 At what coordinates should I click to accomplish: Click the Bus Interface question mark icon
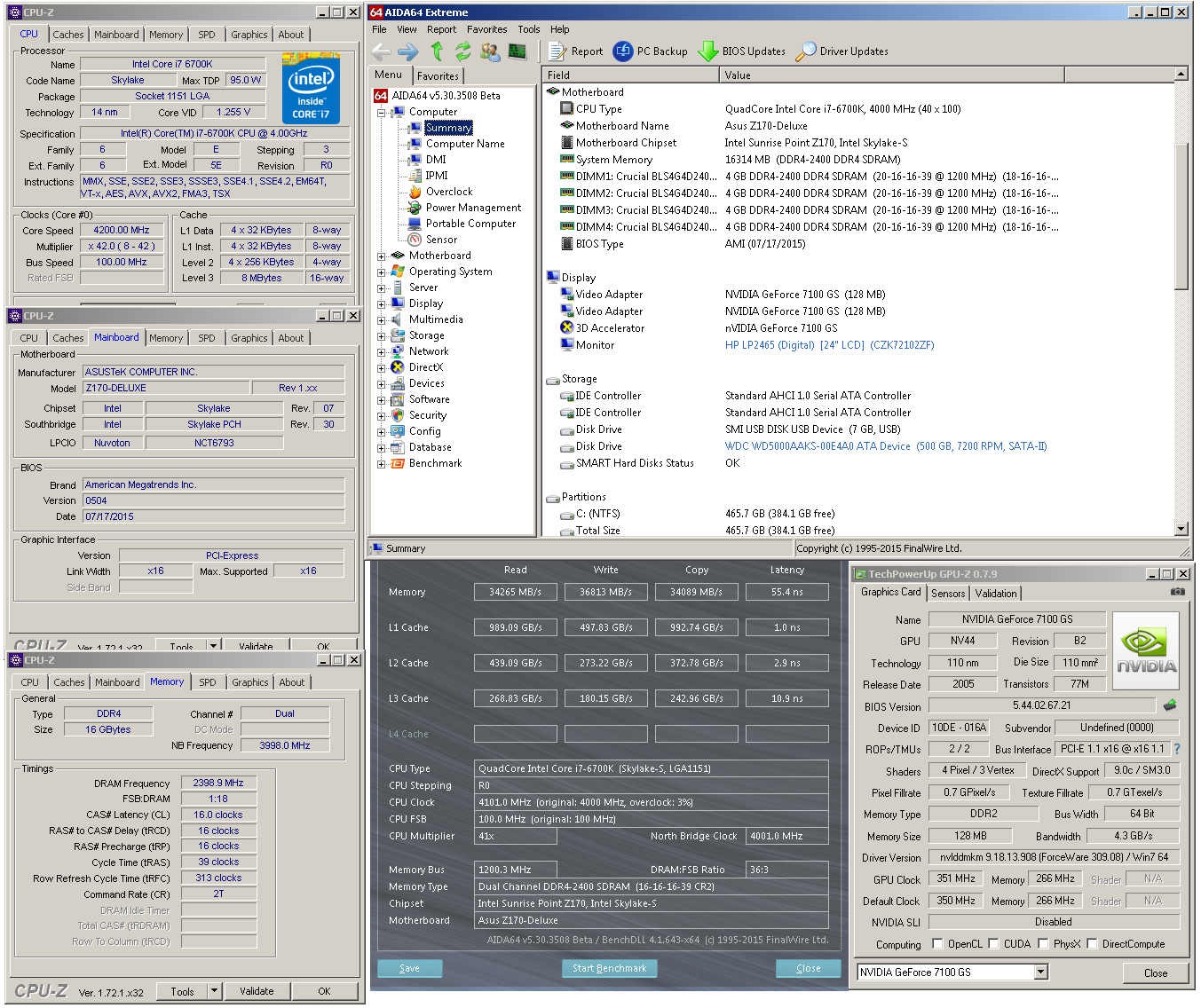[x=1177, y=749]
